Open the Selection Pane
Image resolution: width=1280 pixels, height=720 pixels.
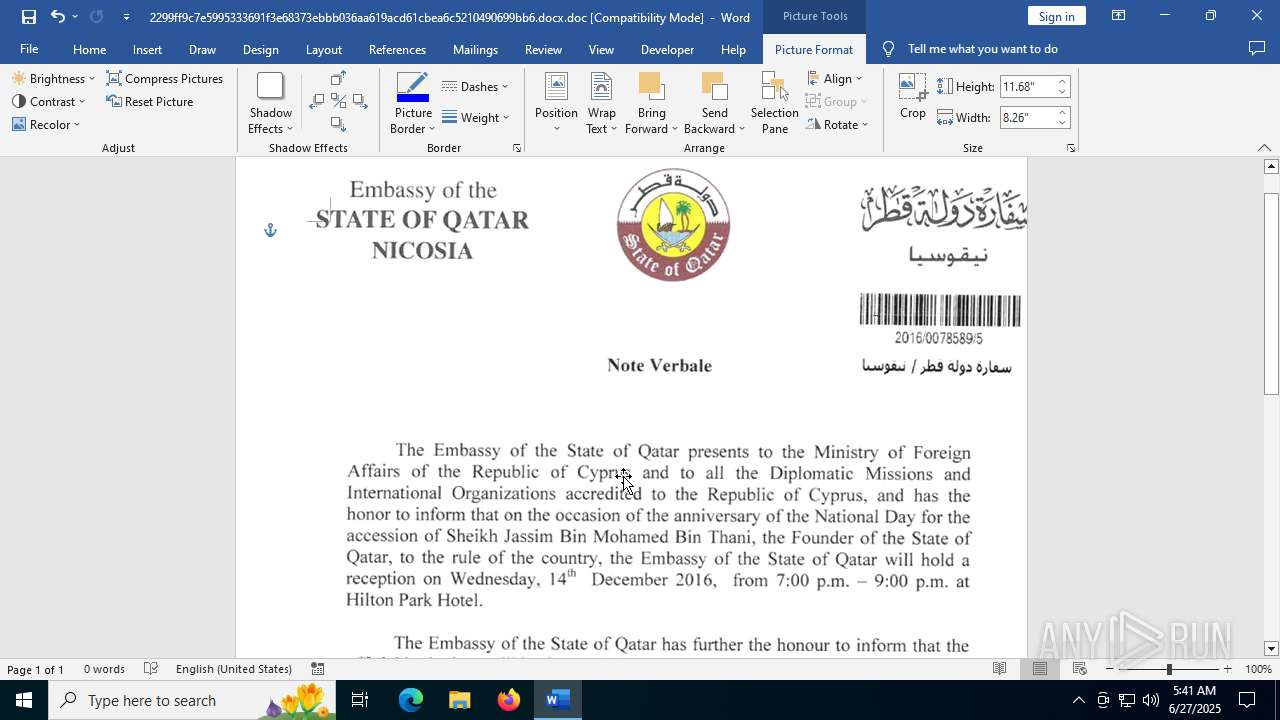pos(775,103)
